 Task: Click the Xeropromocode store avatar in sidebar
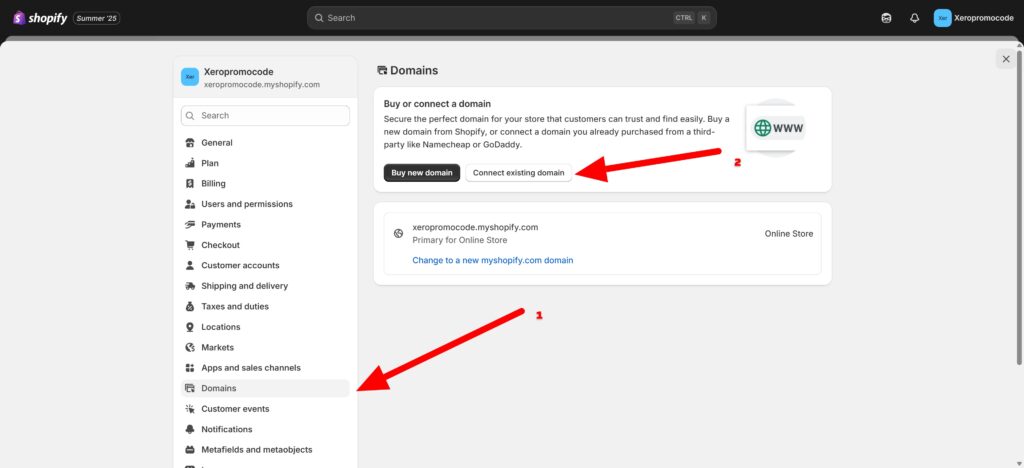pyautogui.click(x=189, y=77)
